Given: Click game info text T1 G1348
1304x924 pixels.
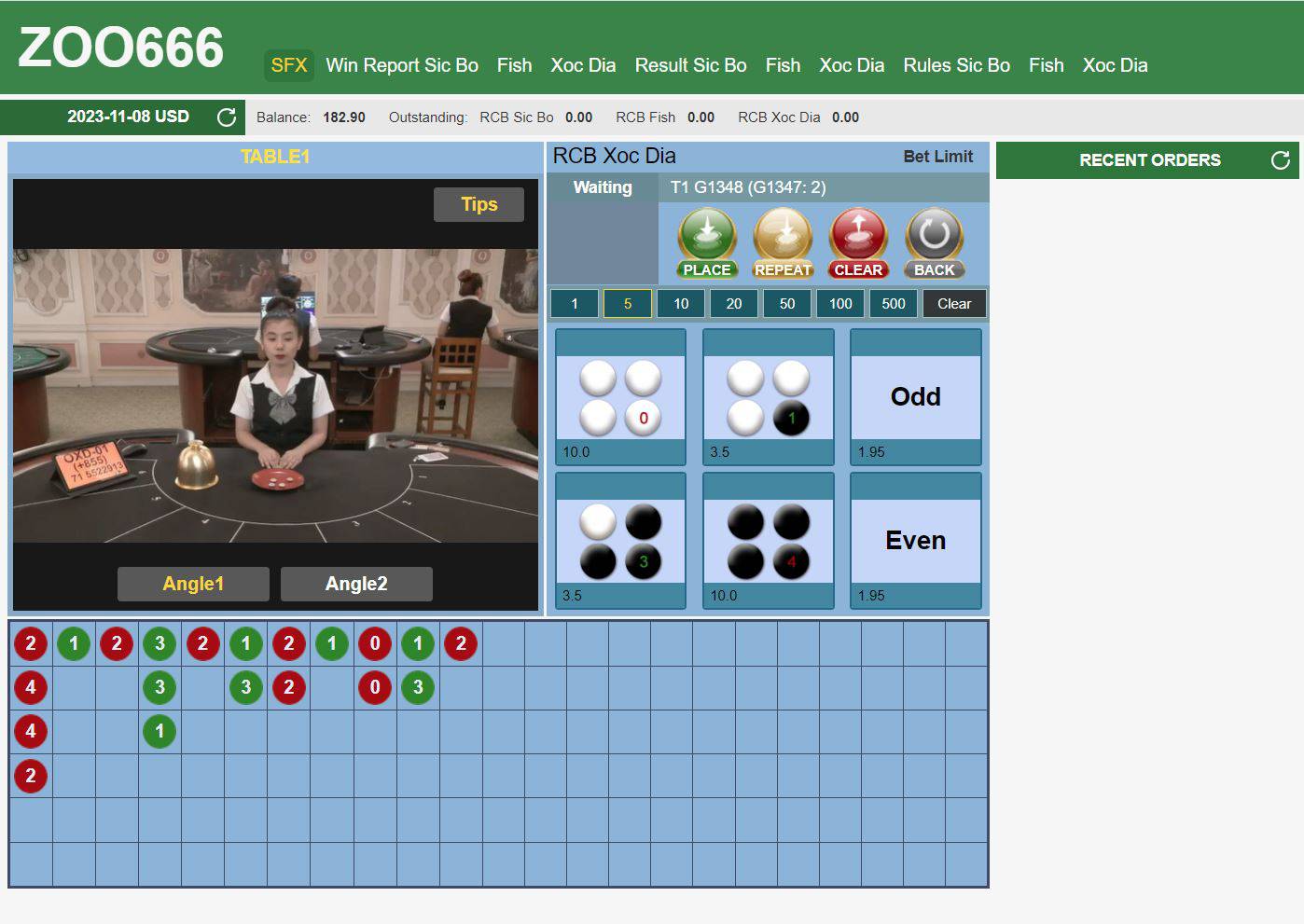Looking at the screenshot, I should pos(748,187).
